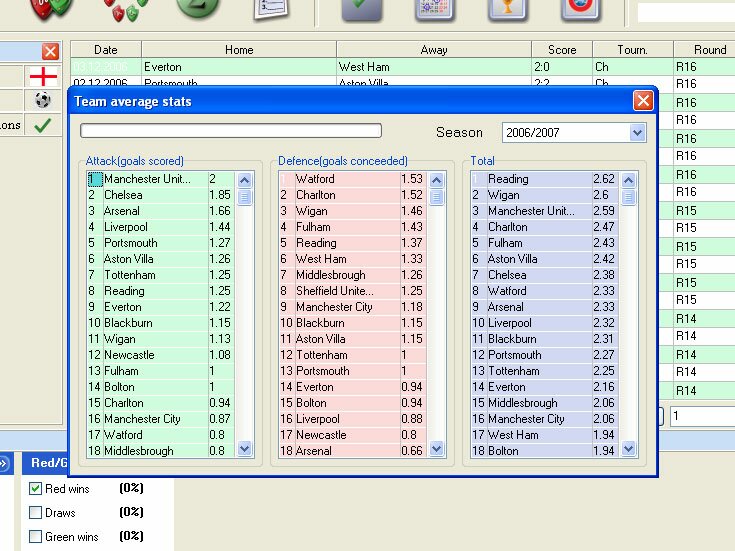Viewport: 735px width, 551px height.
Task: Click the double-arrow expander at bottom left
Action: (x=4, y=464)
